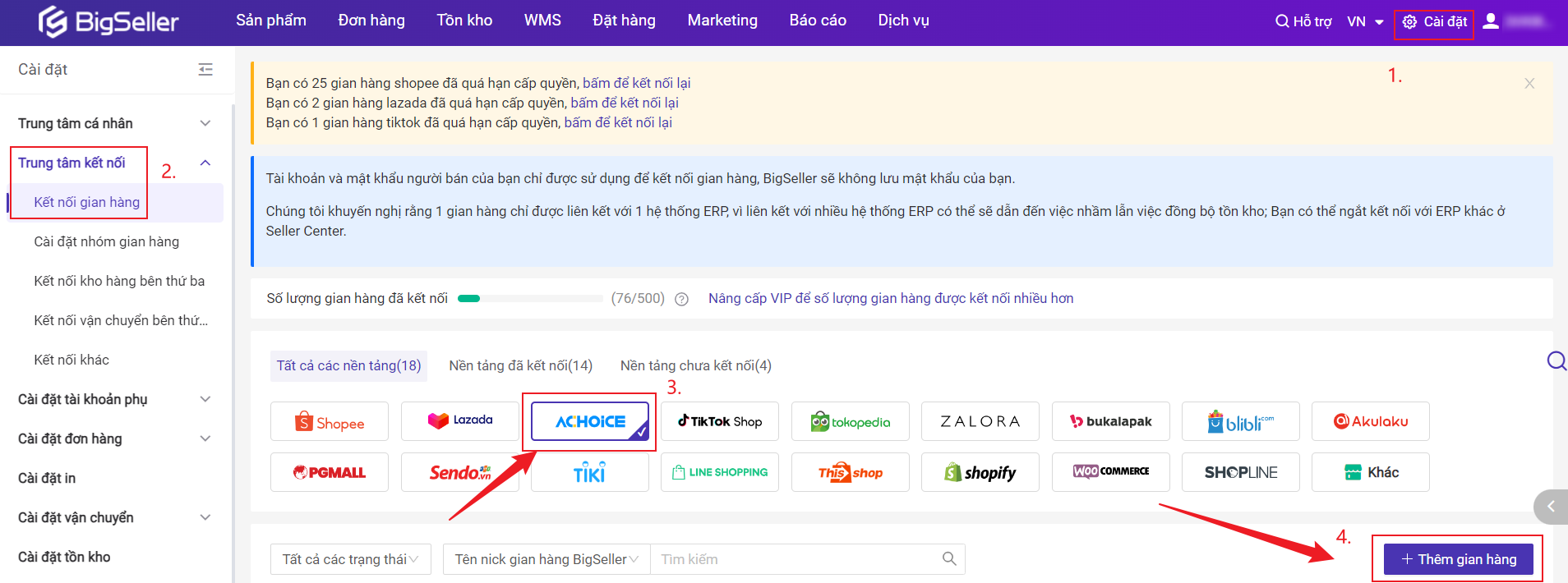Viewport: 1568px width, 583px height.
Task: Open the Dịch vụ menu
Action: pyautogui.click(x=903, y=21)
